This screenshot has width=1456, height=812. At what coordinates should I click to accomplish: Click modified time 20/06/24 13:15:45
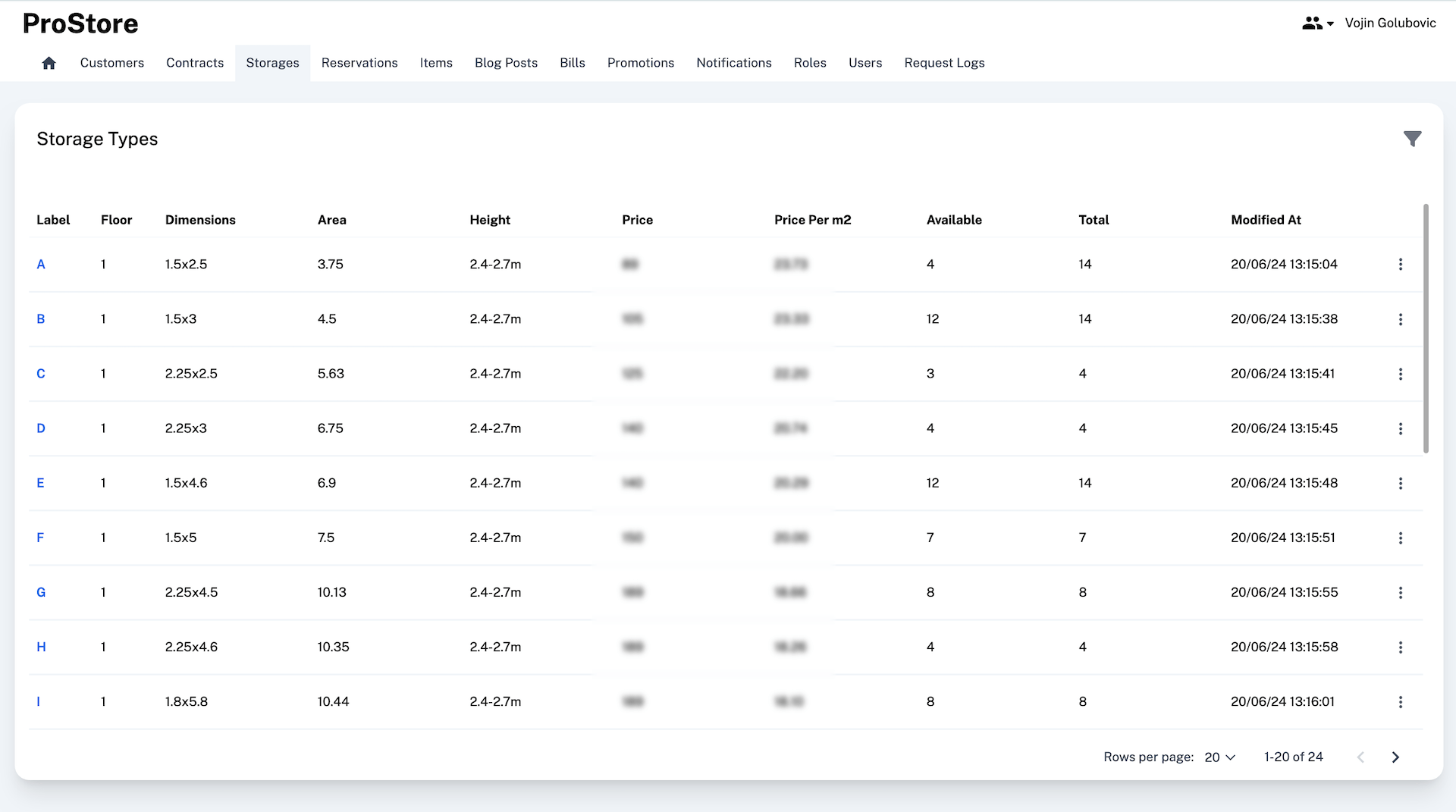1284,428
